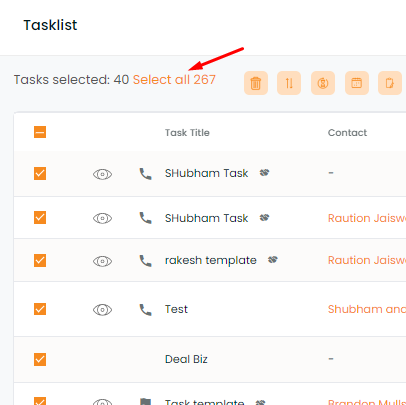
Task: Click phone icon of first SHubham Task
Action: (145, 174)
